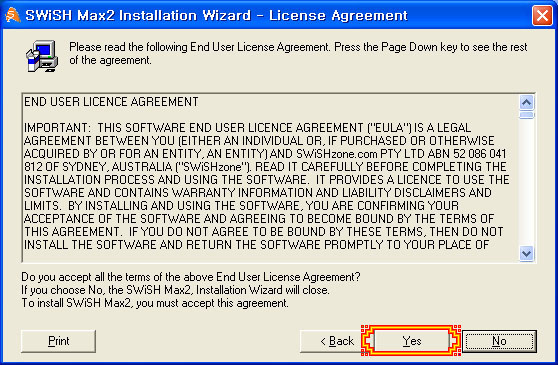The height and width of the screenshot is (365, 558).
Task: Close the installation wizard window
Action: click(x=542, y=16)
